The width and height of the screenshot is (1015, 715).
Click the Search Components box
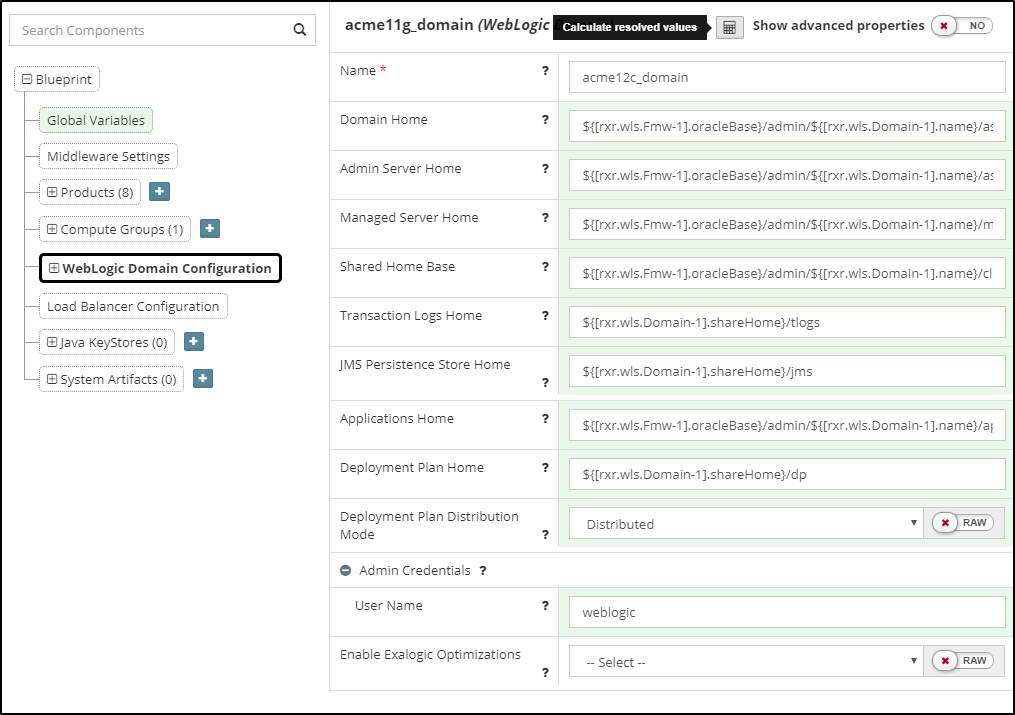tap(150, 30)
